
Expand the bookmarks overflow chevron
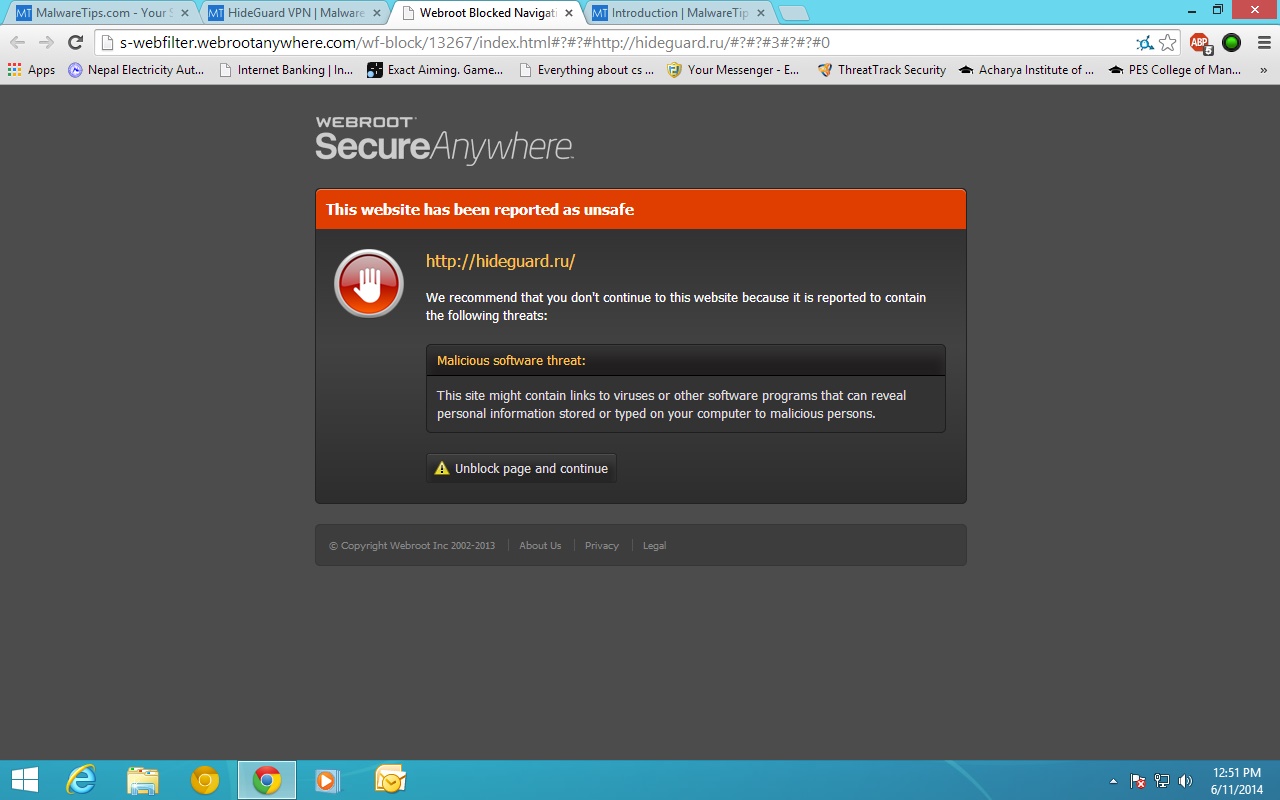pyautogui.click(x=1263, y=70)
